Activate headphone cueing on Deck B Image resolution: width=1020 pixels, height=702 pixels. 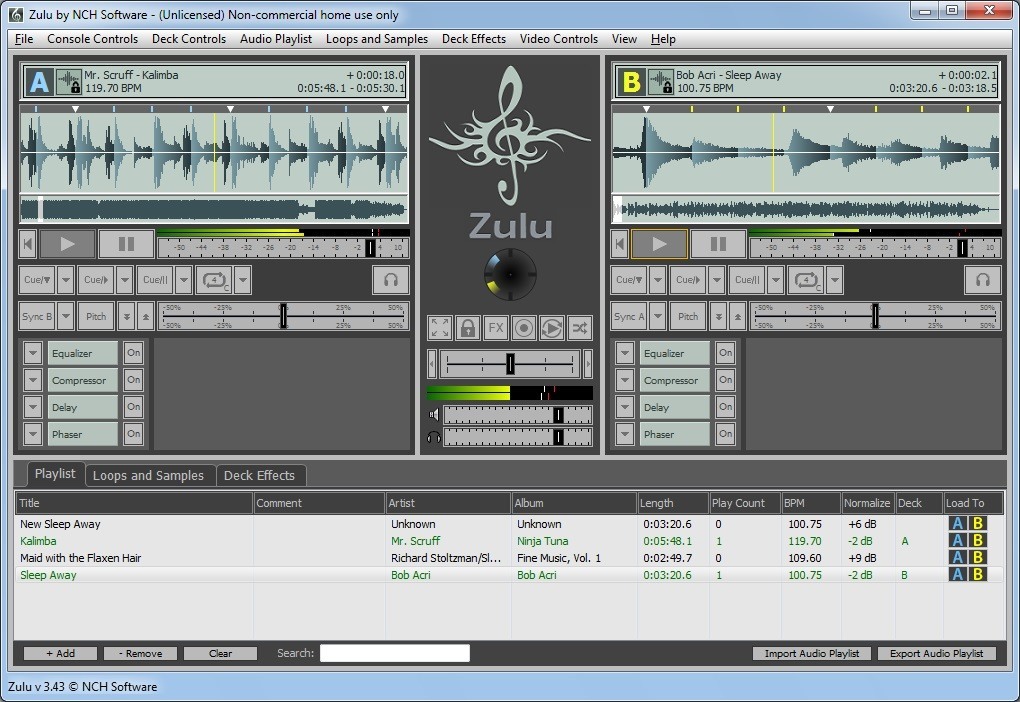[x=982, y=280]
